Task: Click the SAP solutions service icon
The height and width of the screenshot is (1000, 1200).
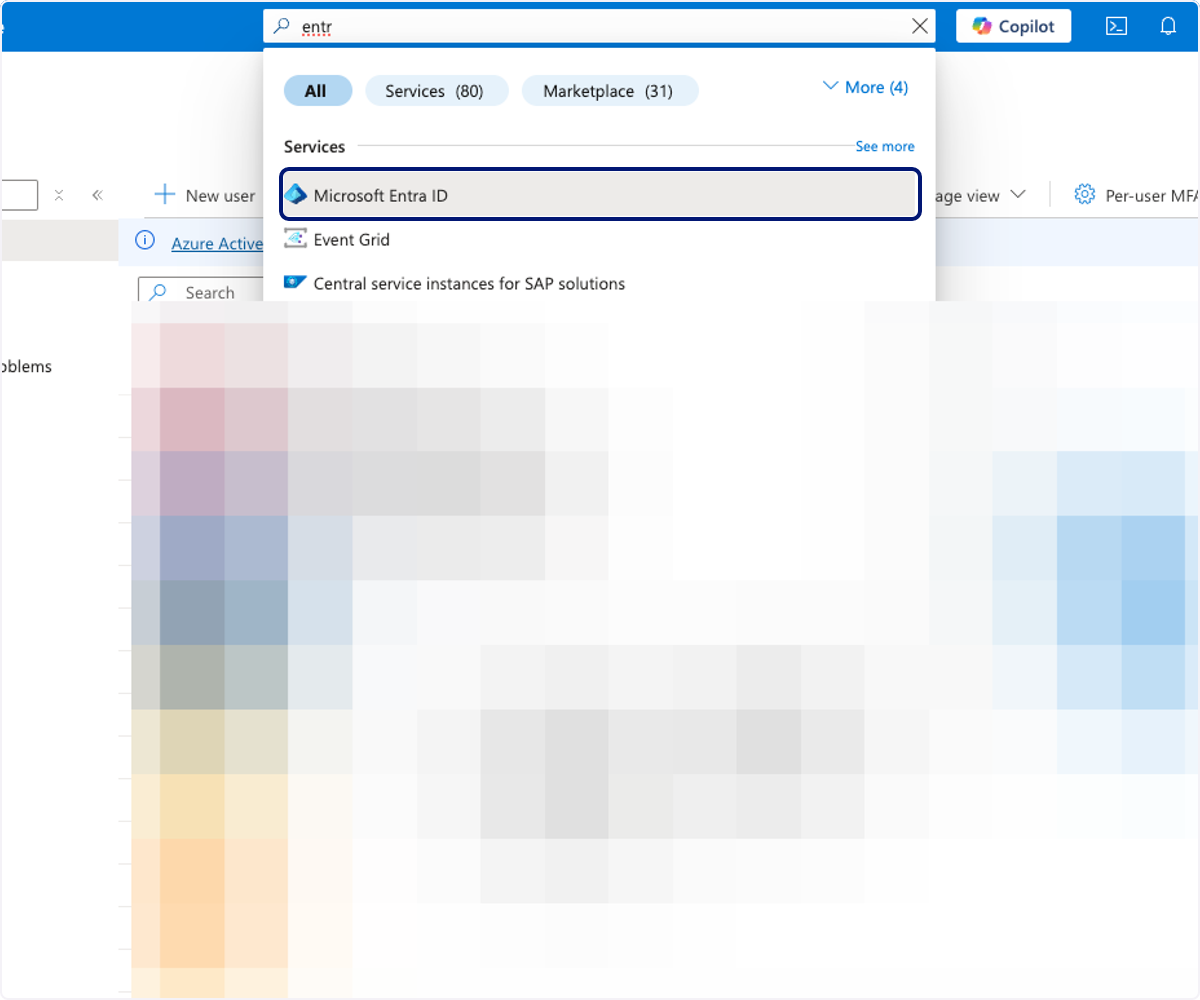Action: (295, 283)
